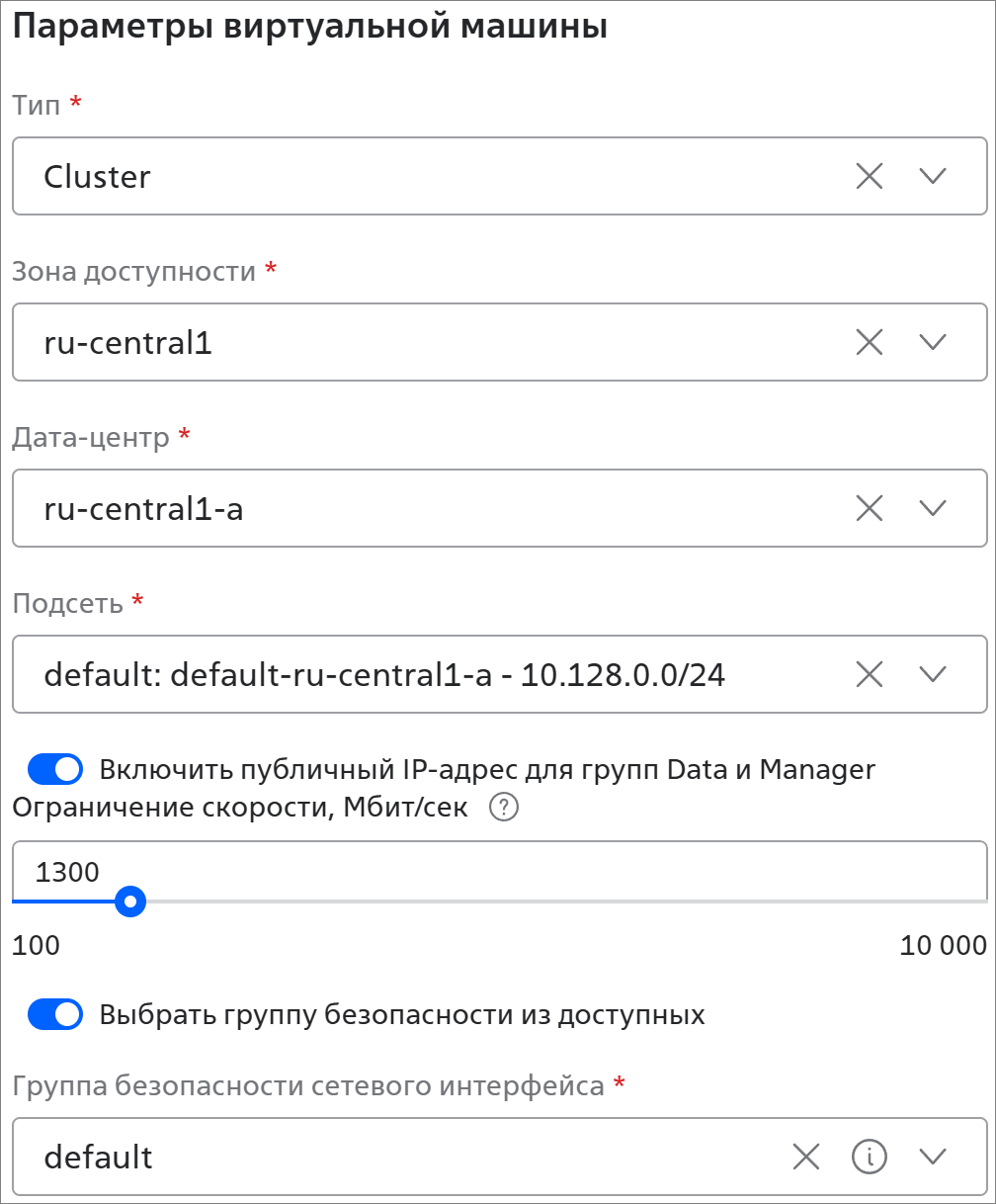Open the security group dropdown arrow

pyautogui.click(x=932, y=1157)
